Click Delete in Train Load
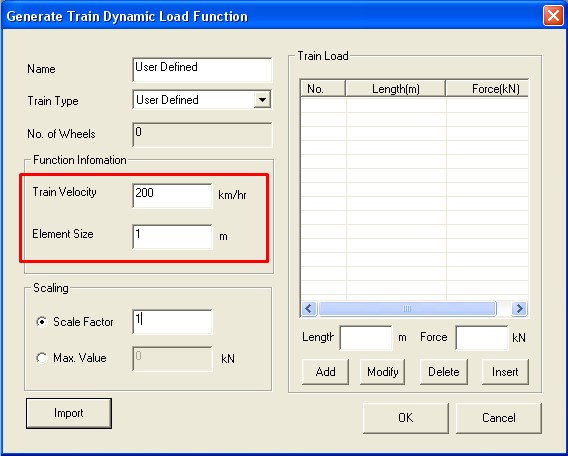The width and height of the screenshot is (568, 456). tap(444, 372)
